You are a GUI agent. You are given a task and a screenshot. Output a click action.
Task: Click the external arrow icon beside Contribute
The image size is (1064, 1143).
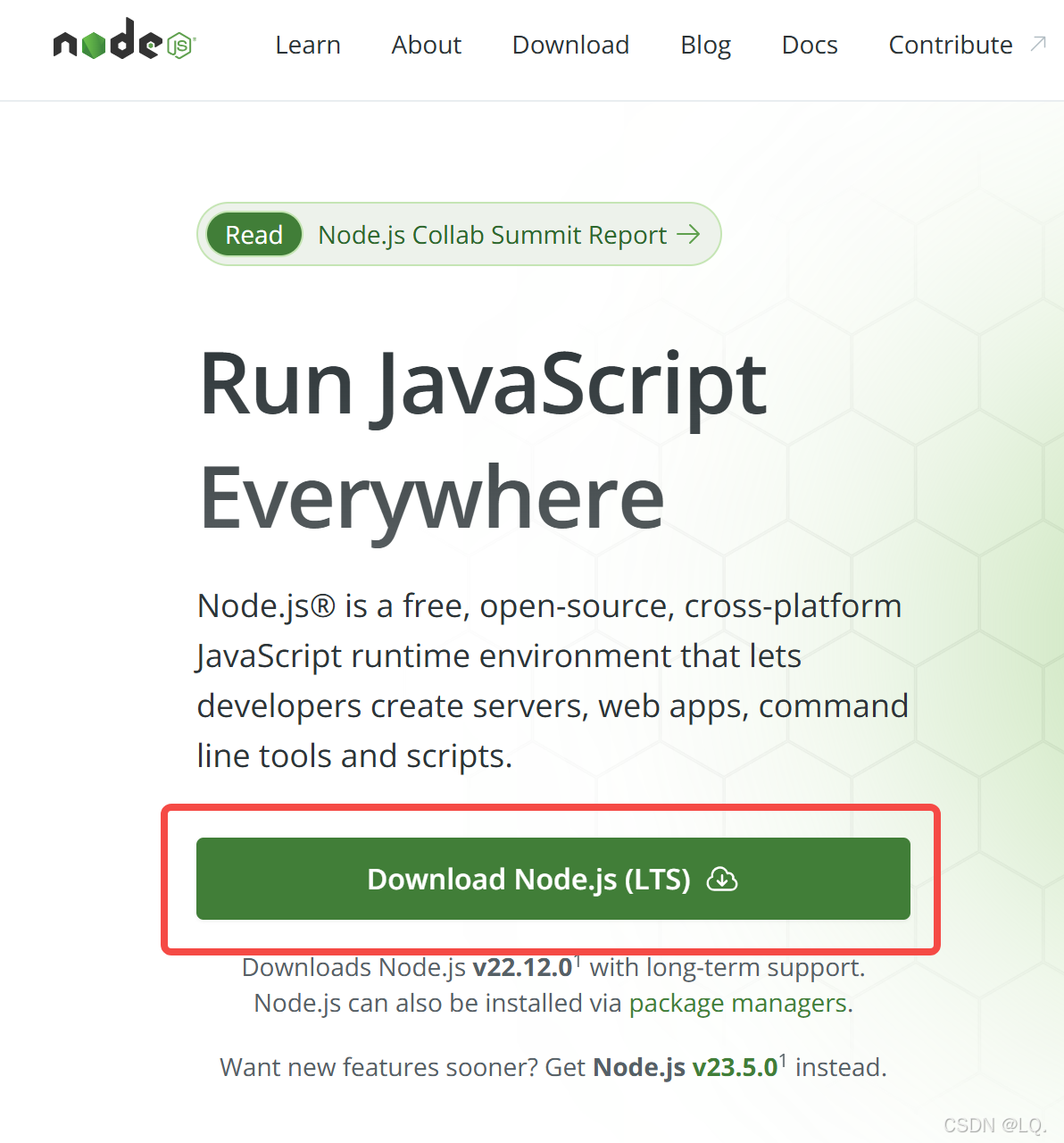pyautogui.click(x=1038, y=43)
